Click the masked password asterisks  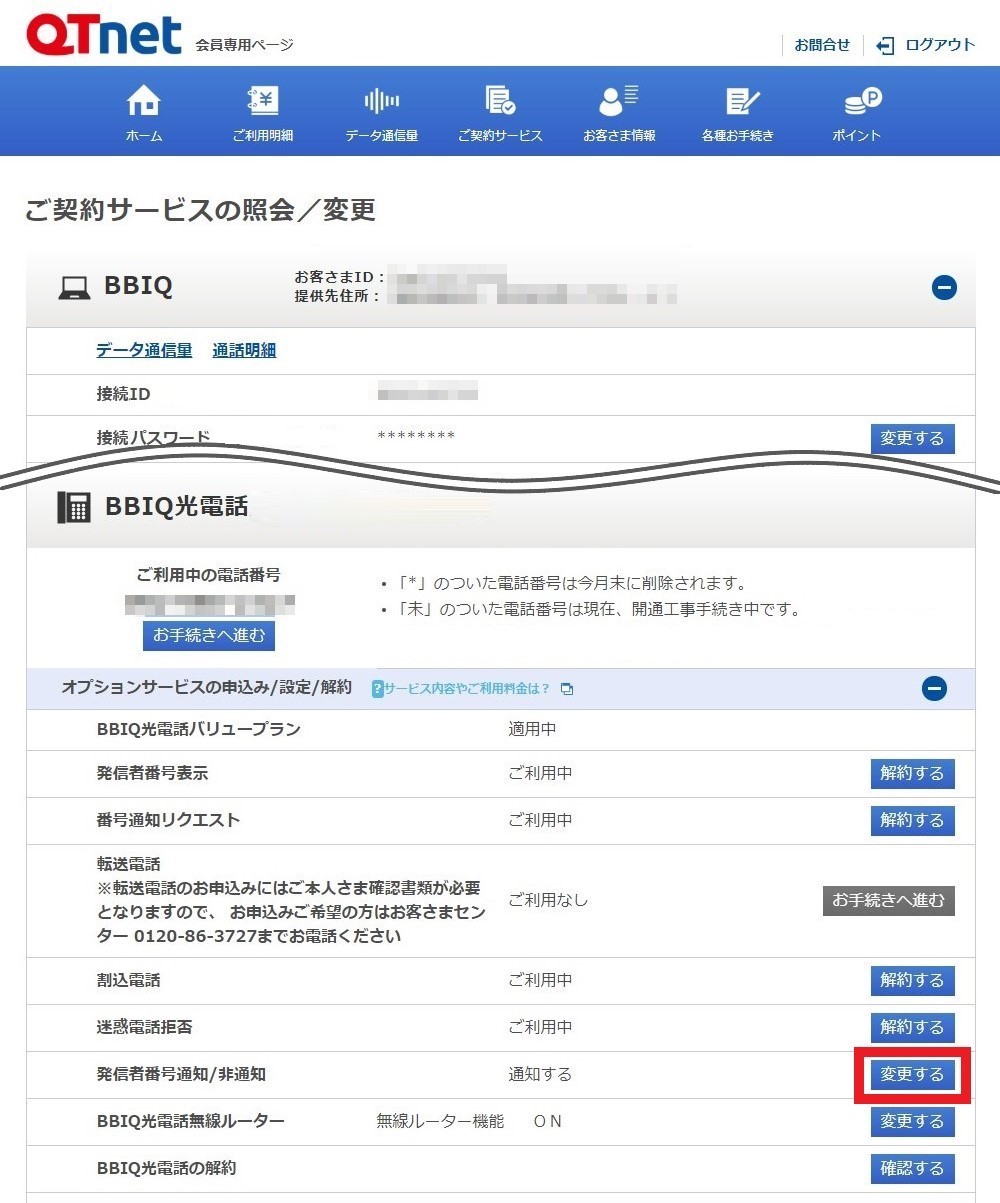[416, 437]
